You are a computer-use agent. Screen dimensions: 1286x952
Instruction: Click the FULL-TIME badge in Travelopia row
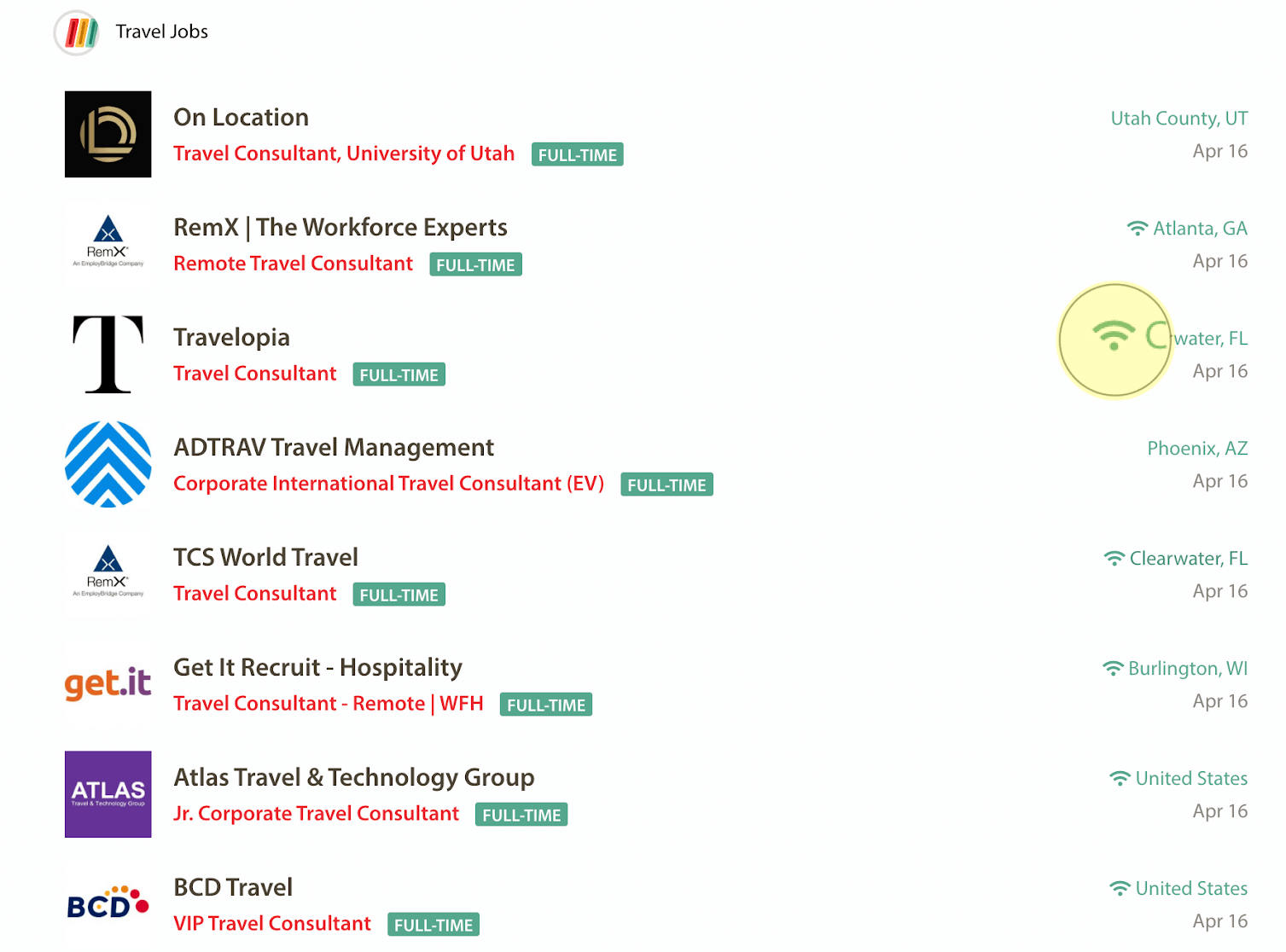click(399, 374)
